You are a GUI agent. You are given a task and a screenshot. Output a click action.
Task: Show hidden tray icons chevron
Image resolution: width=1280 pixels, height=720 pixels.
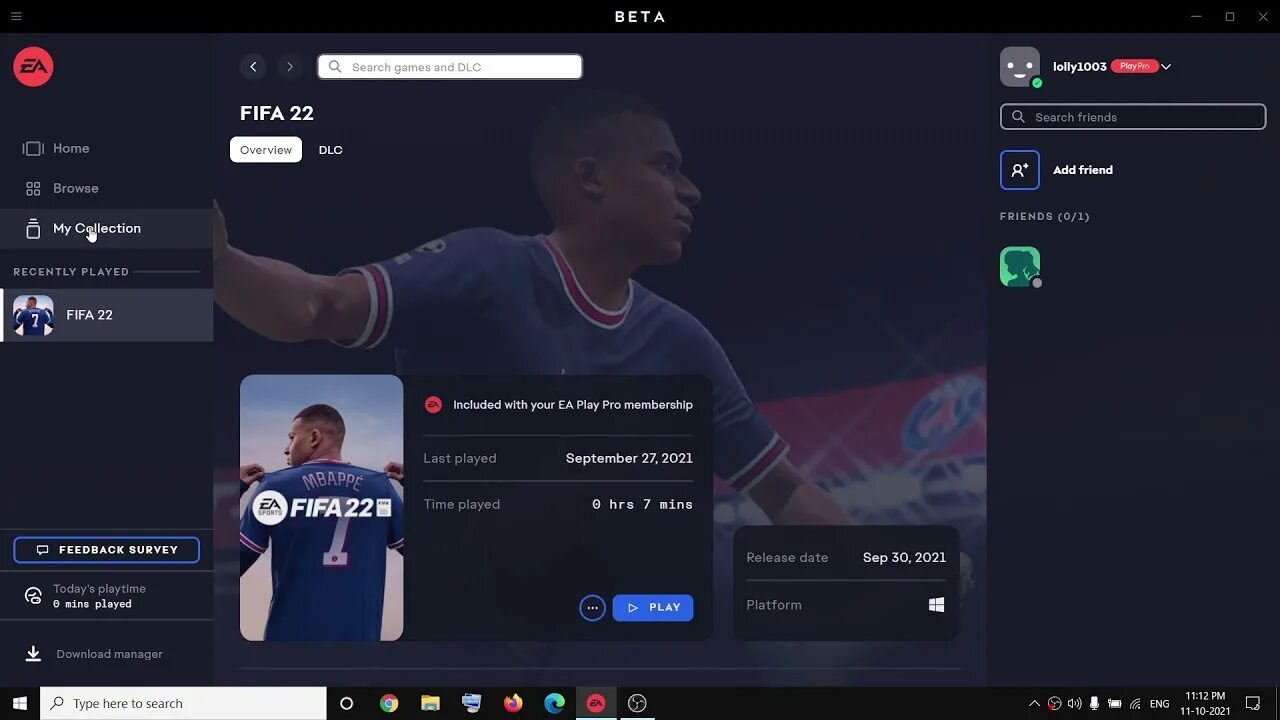[1034, 703]
